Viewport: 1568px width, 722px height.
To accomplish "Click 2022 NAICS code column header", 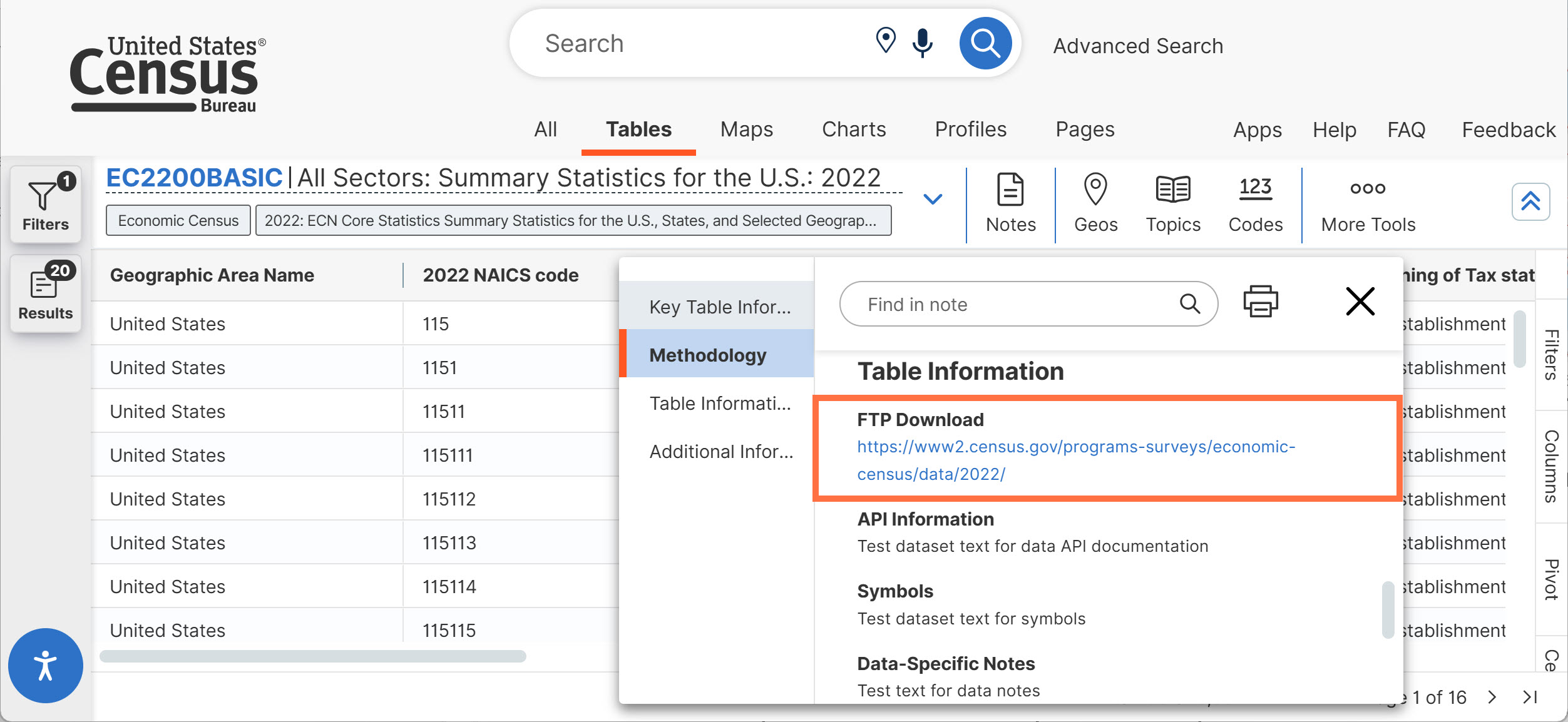I will click(x=500, y=275).
